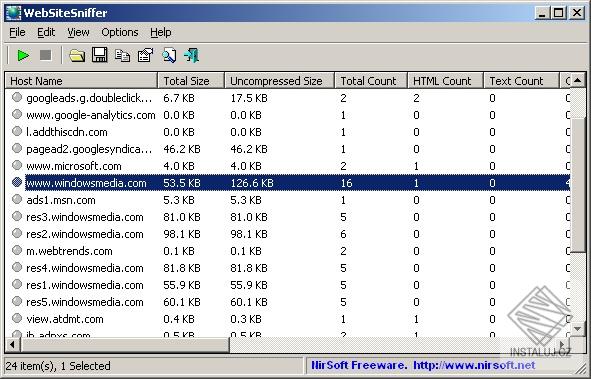Click the circle icon beside ads1.msn.com
Image resolution: width=591 pixels, height=379 pixels.
(17, 199)
